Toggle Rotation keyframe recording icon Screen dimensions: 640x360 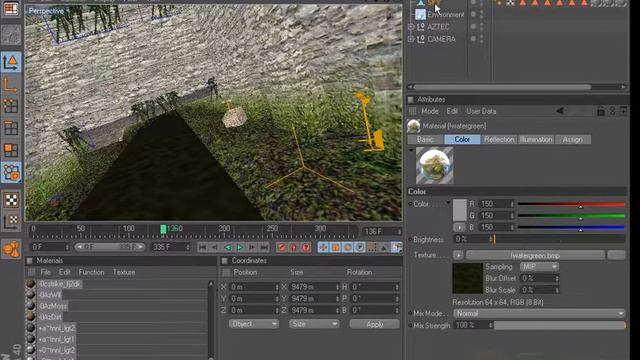[x=348, y=247]
